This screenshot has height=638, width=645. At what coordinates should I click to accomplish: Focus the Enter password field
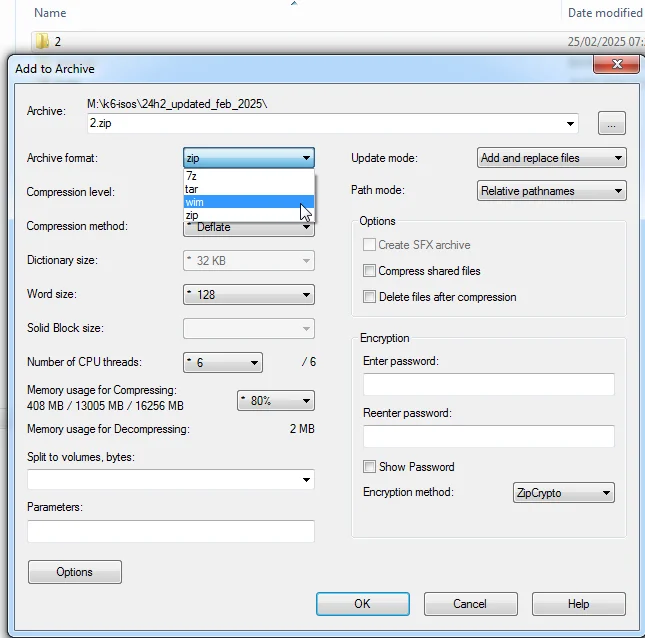(489, 384)
